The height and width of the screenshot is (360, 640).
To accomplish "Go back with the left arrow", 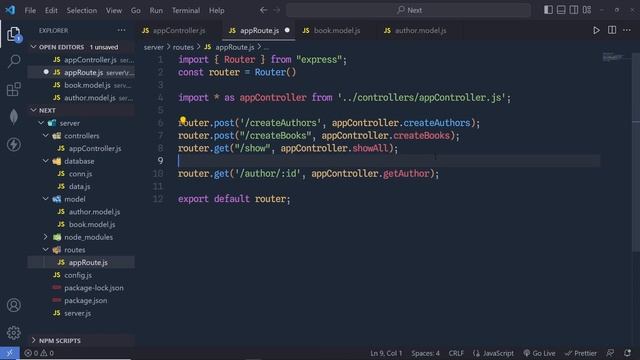I will click(x=264, y=10).
